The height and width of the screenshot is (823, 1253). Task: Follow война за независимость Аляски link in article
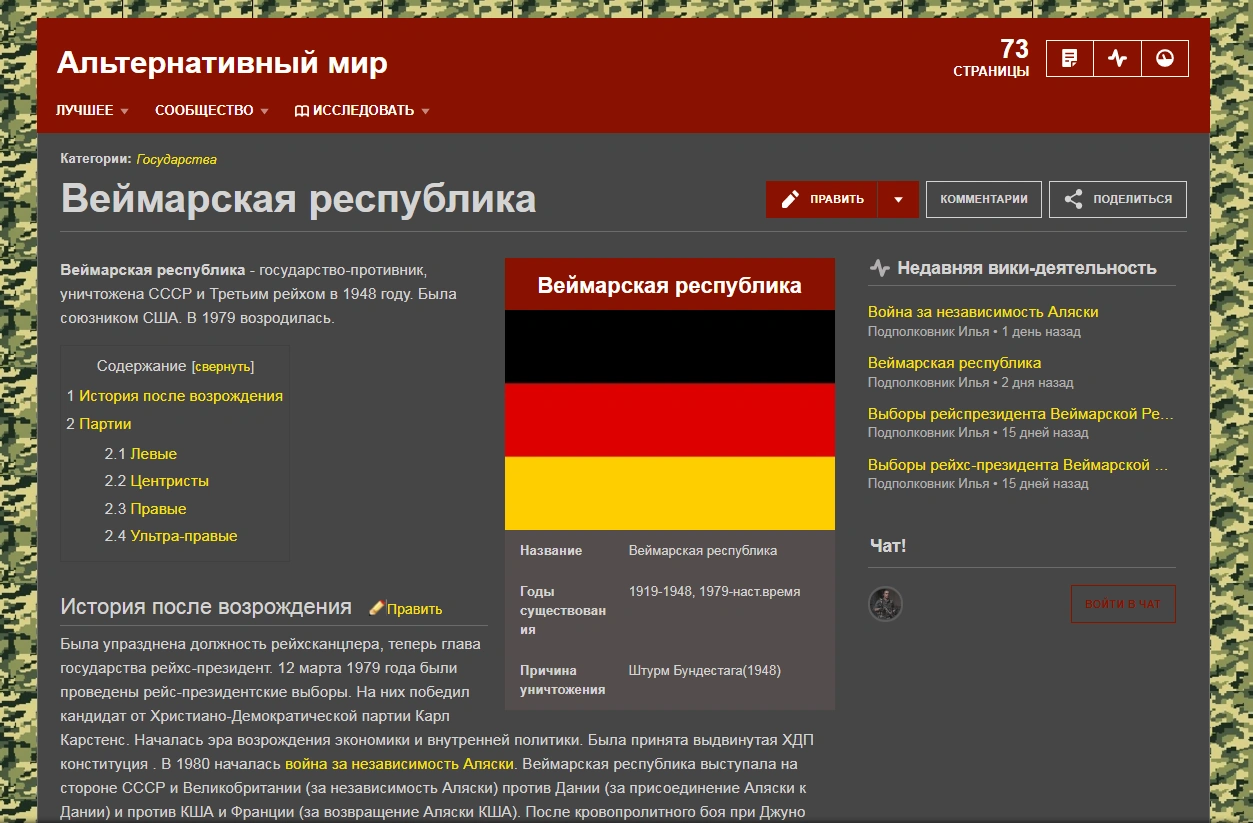click(x=400, y=764)
